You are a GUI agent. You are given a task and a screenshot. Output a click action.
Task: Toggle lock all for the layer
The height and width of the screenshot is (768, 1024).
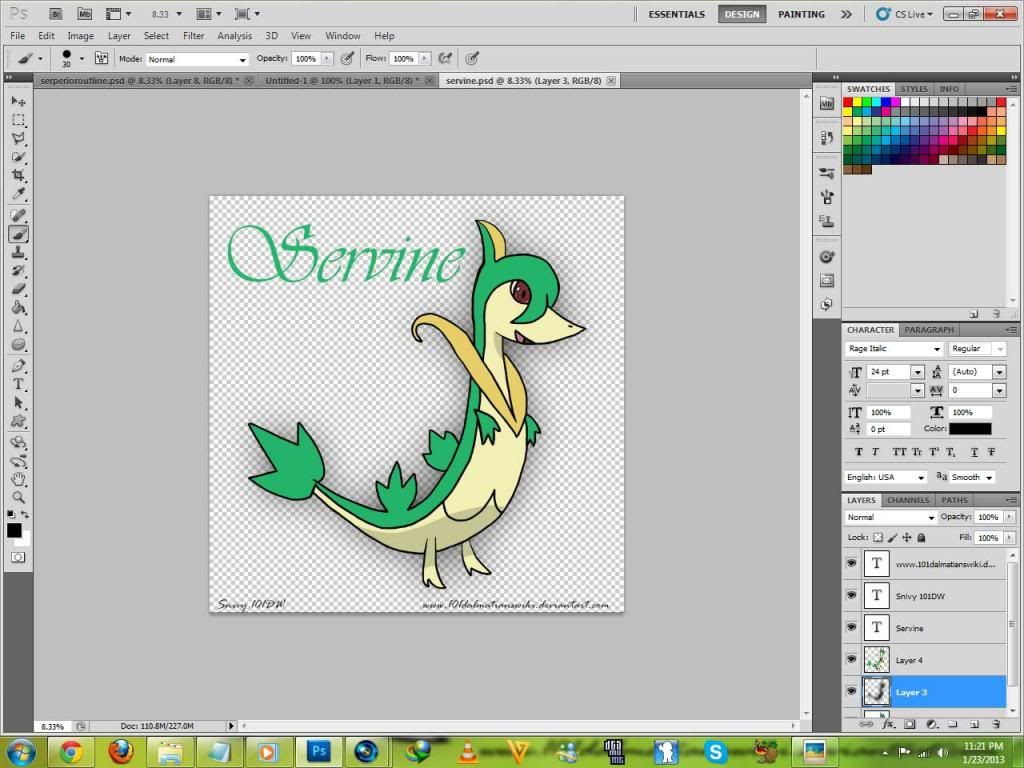coord(921,537)
